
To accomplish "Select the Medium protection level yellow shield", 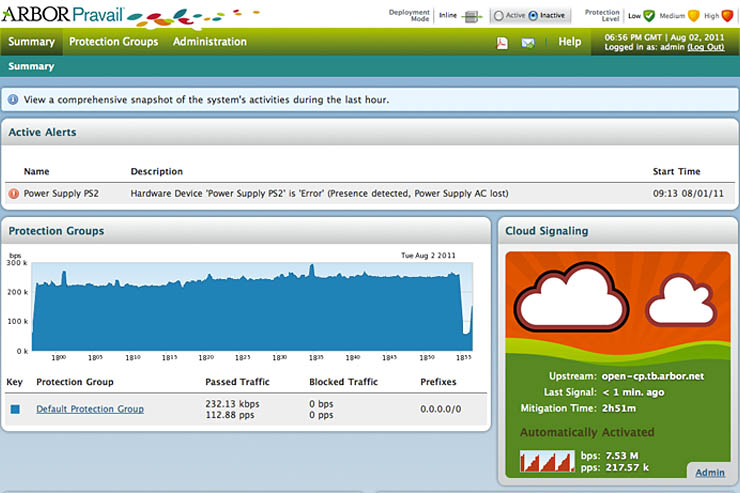I will coord(692,16).
